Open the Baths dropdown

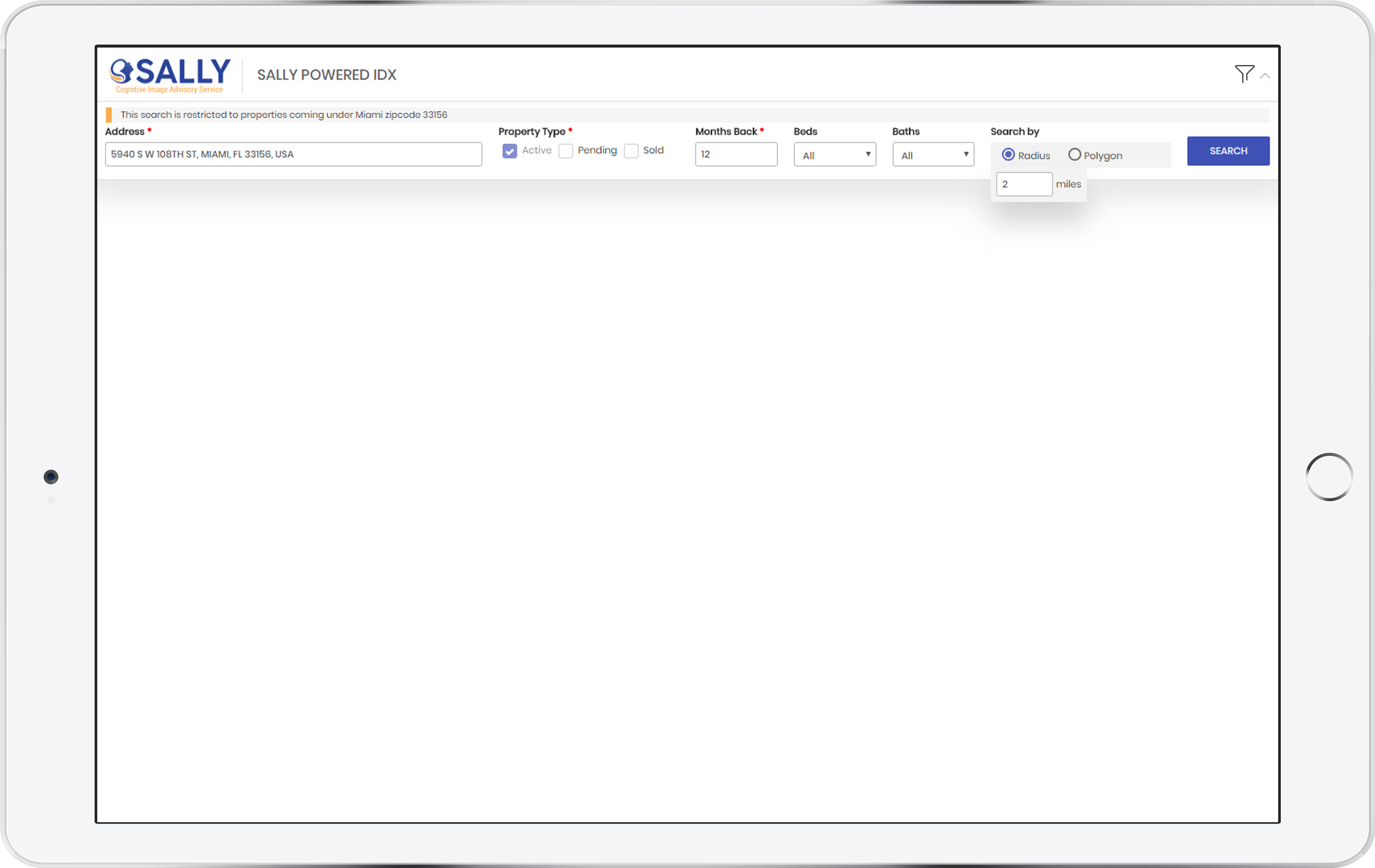pyautogui.click(x=932, y=155)
